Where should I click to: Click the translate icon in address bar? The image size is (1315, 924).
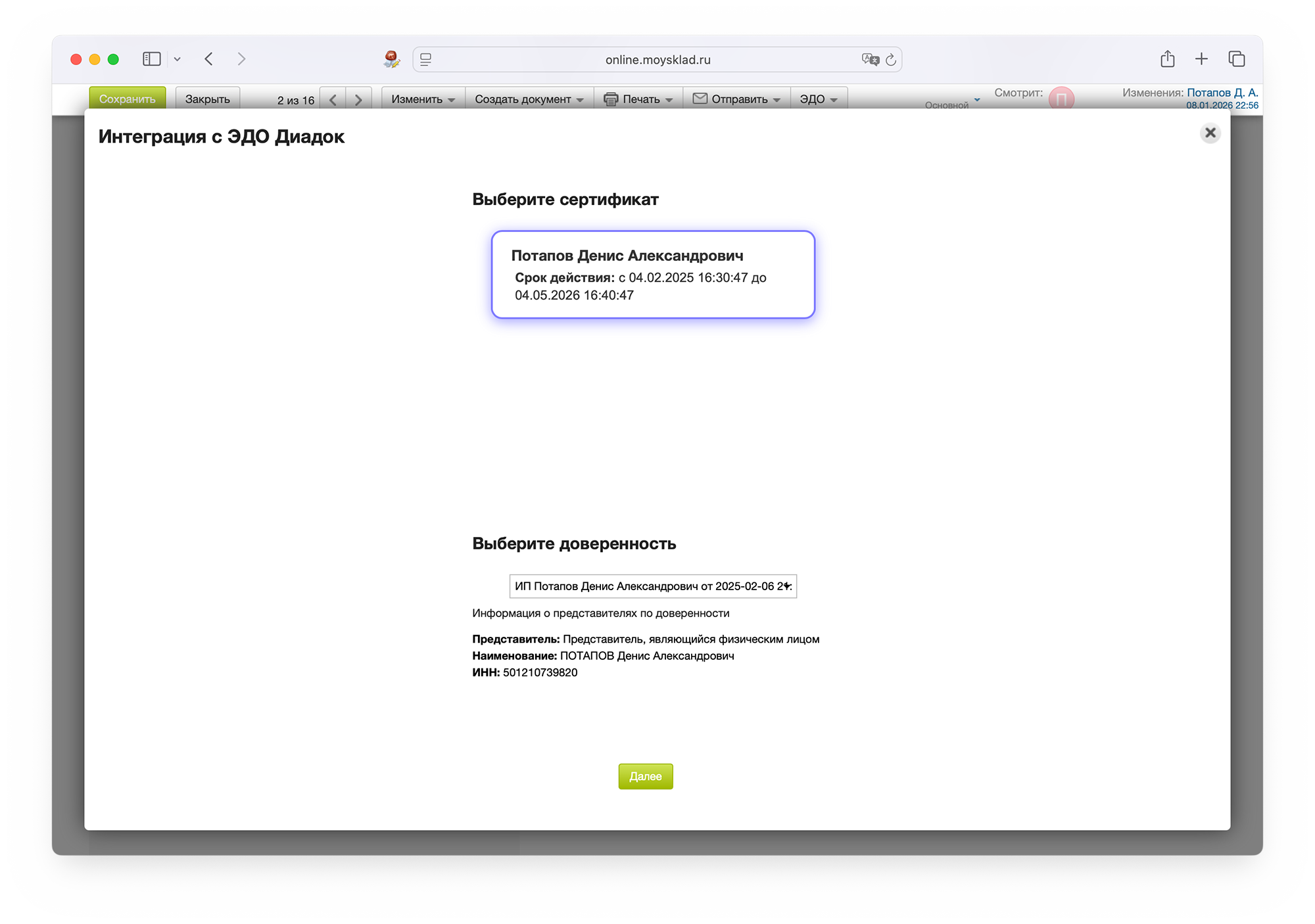[x=870, y=60]
